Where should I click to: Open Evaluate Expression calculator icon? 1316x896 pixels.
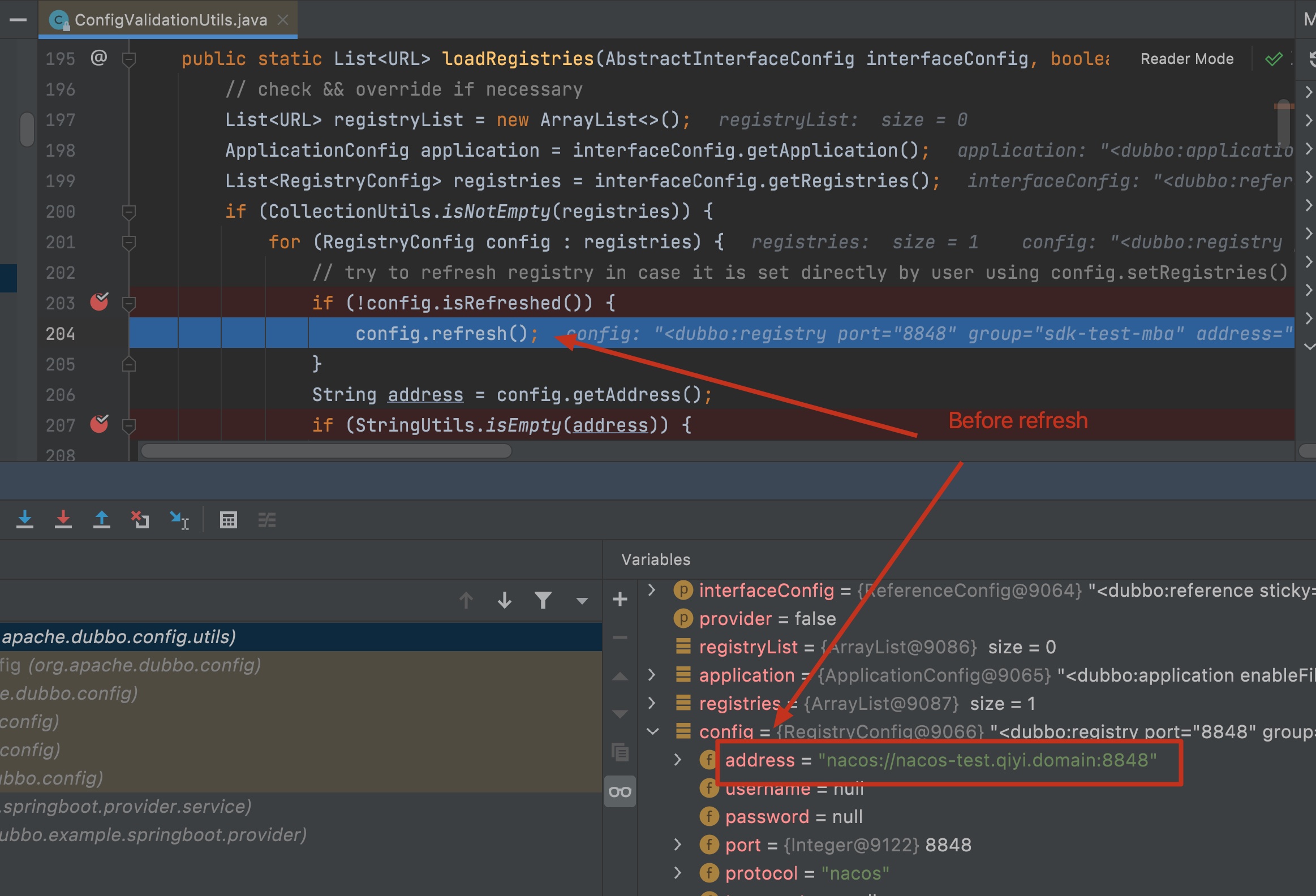228,520
